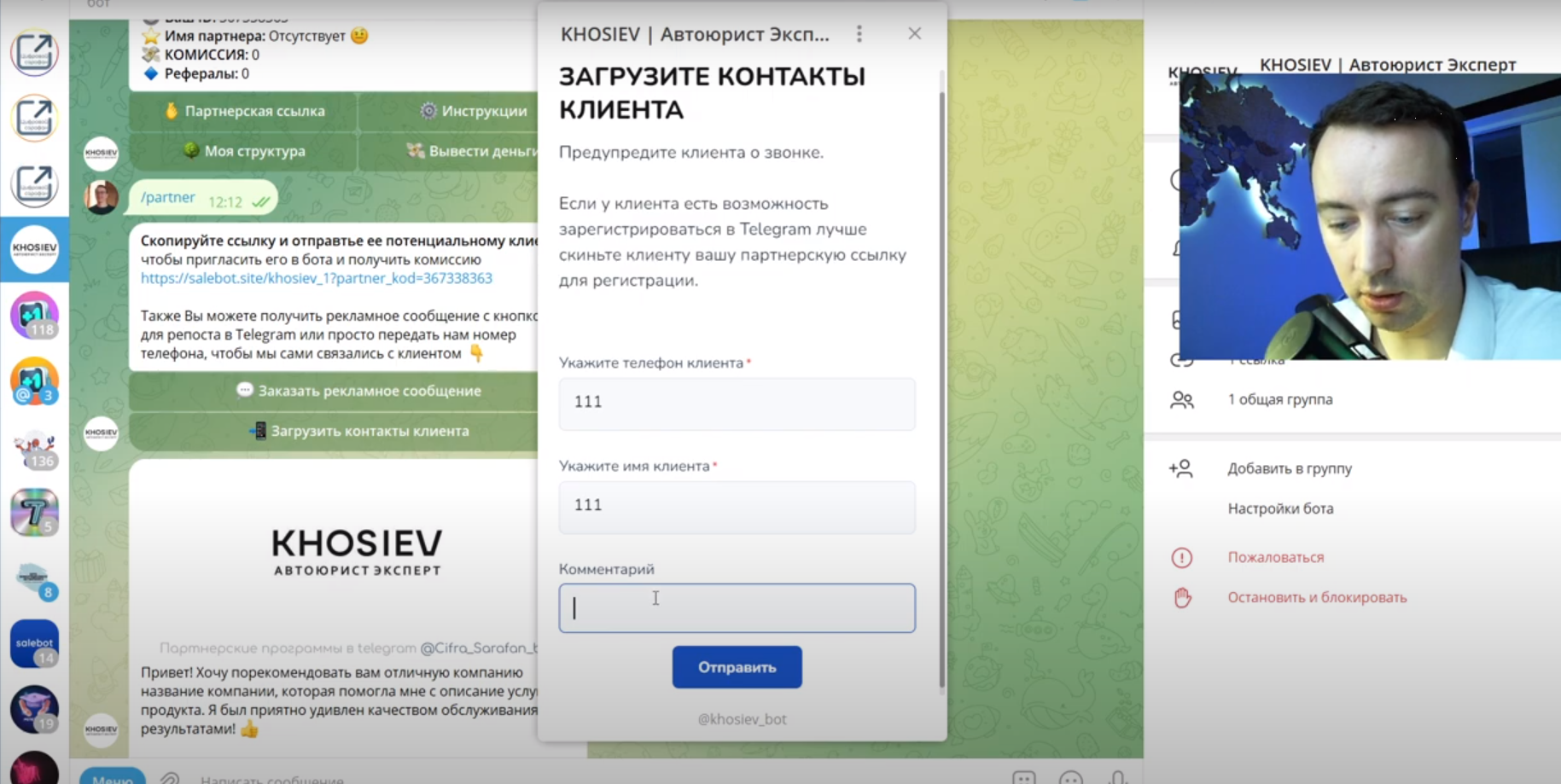The image size is (1561, 784).
Task: Choose Остановить и блокировать
Action: point(1317,597)
